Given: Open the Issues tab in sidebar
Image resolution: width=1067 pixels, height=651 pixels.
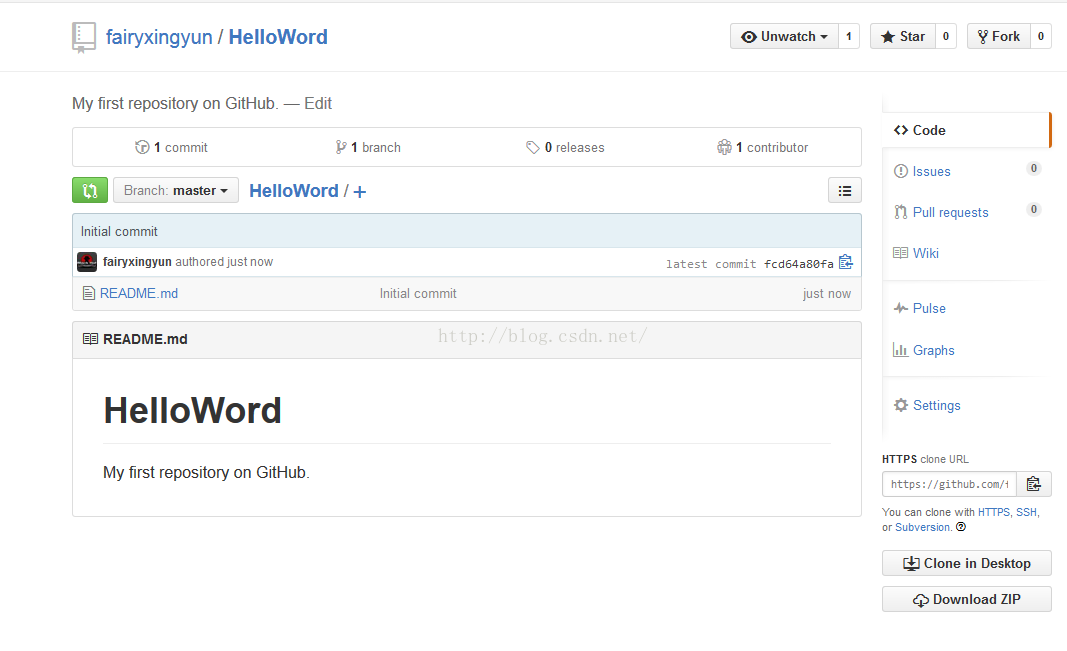Looking at the screenshot, I should pyautogui.click(x=931, y=172).
